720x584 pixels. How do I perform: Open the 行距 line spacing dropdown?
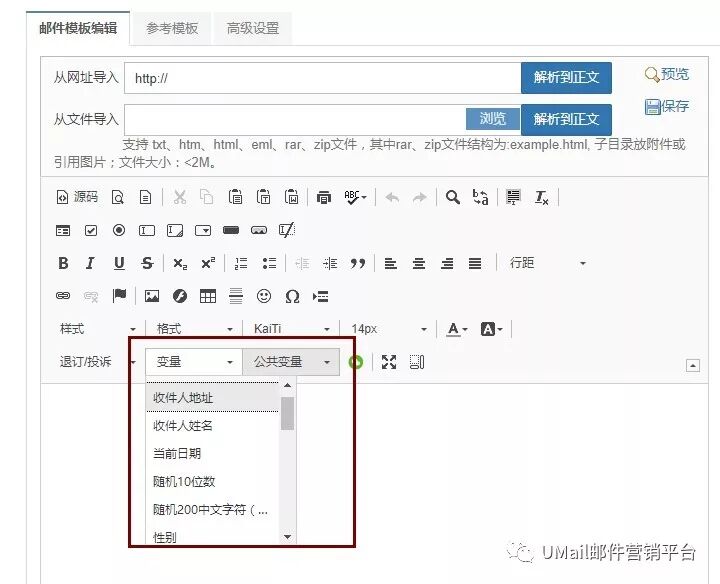pyautogui.click(x=547, y=263)
